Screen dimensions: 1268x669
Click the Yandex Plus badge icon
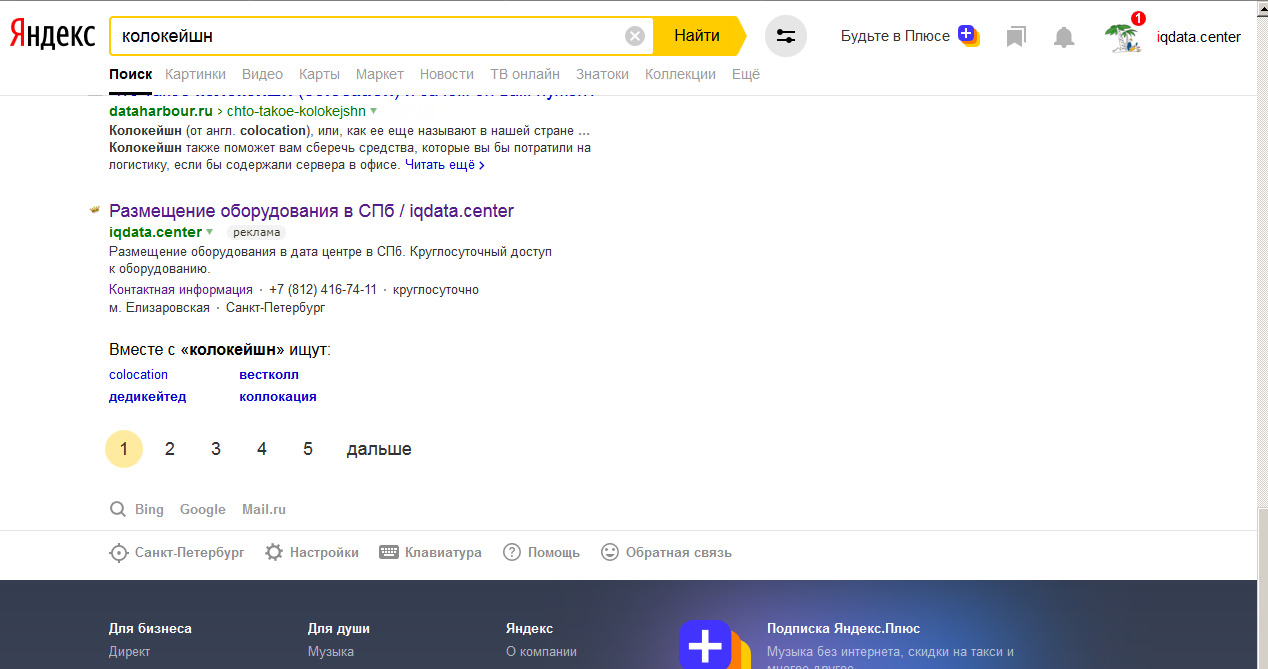[x=968, y=35]
